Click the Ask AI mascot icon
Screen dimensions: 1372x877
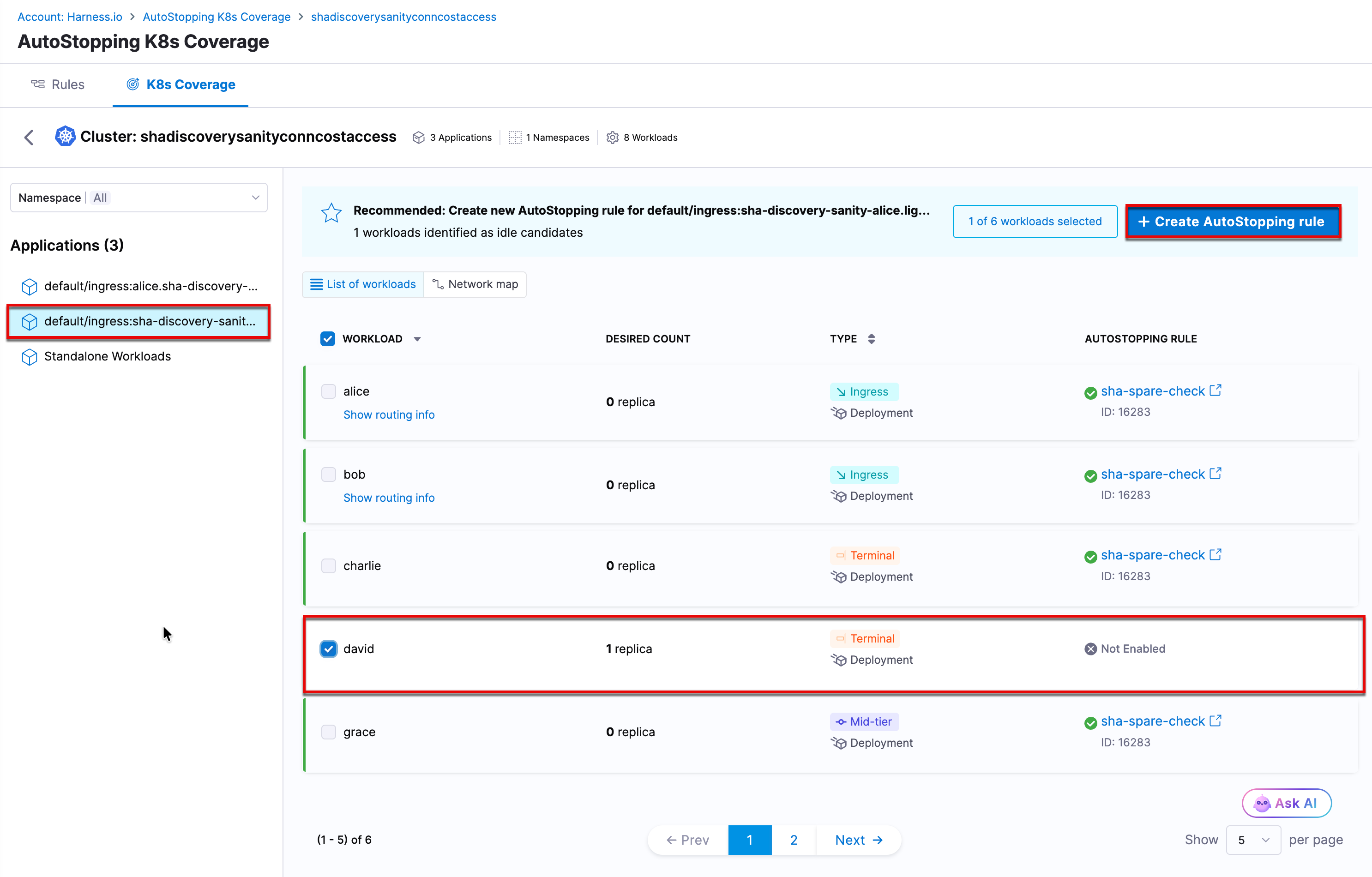[1262, 804]
